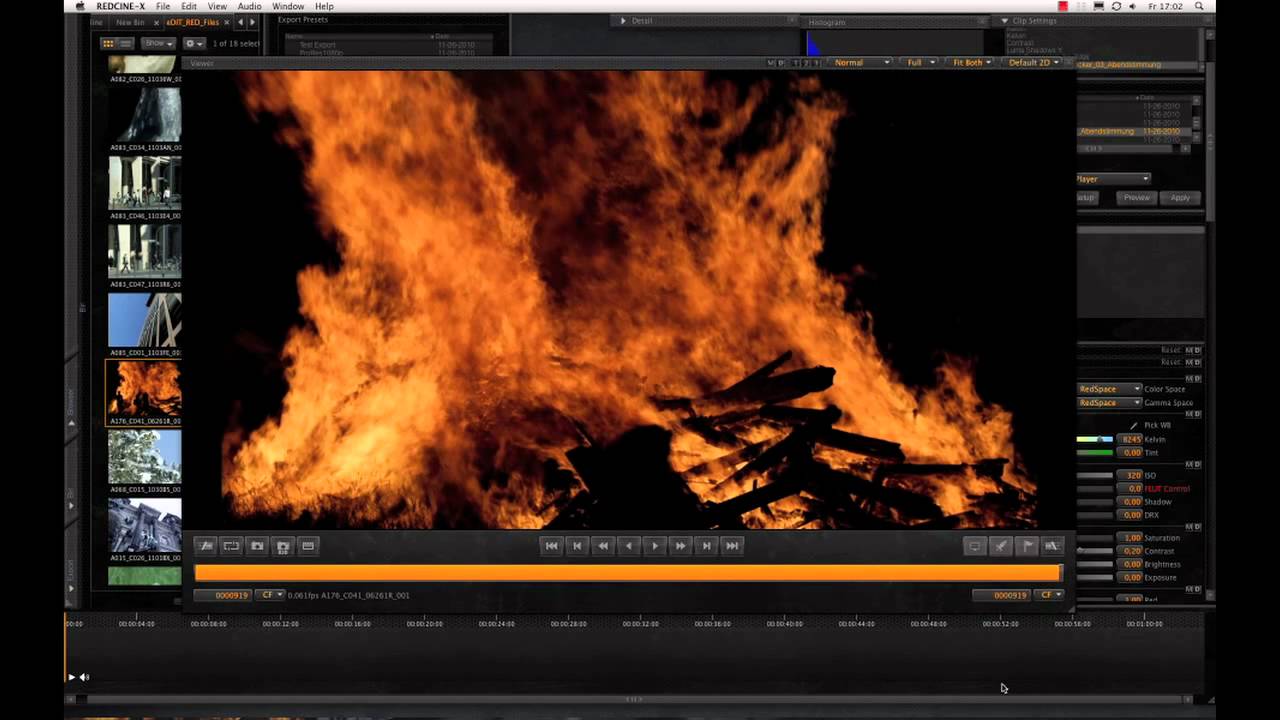This screenshot has width=1280, height=720.
Task: Click the frame guide icon below viewer
Action: [231, 546]
